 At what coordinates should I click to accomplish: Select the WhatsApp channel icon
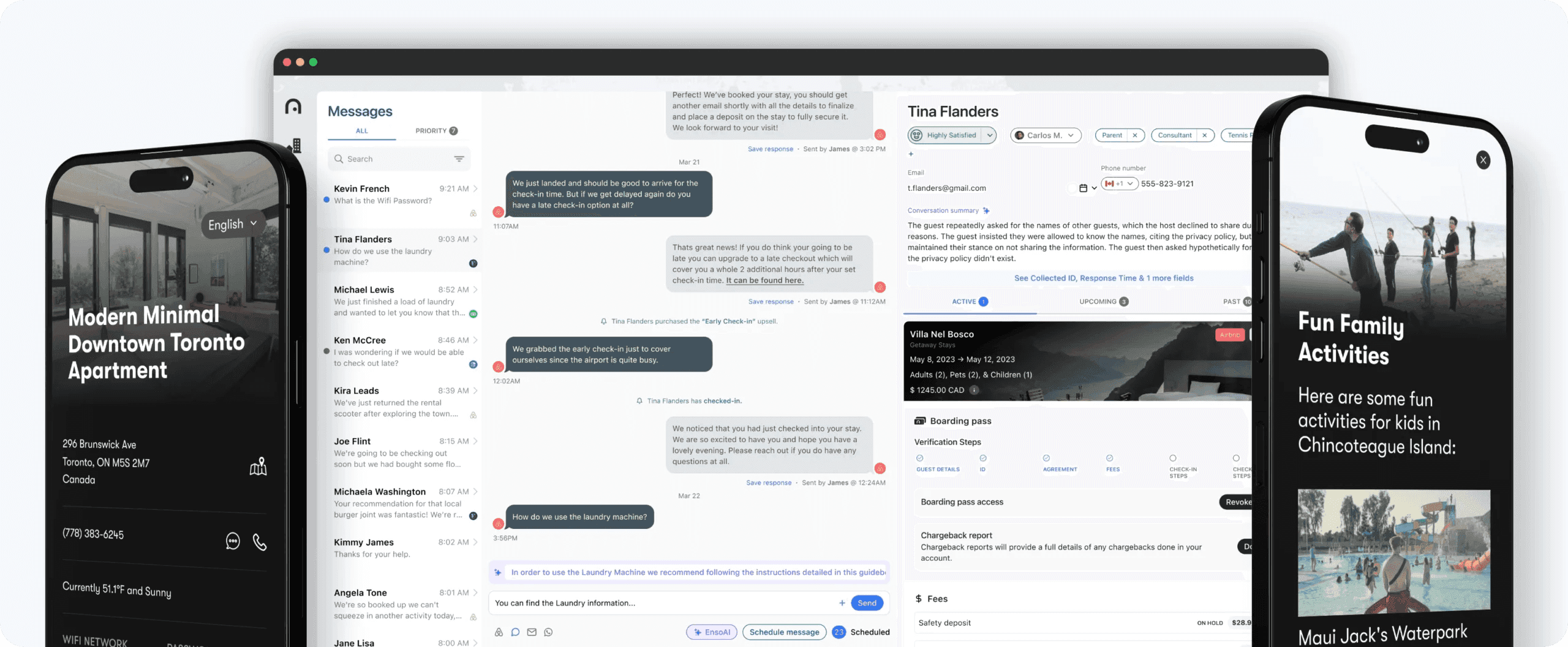pyautogui.click(x=548, y=632)
